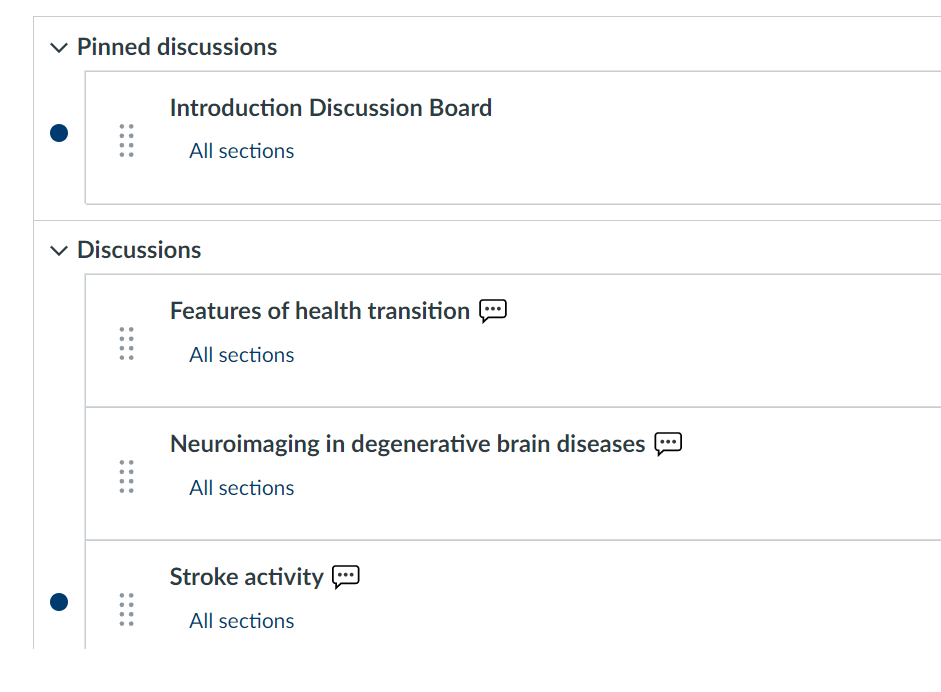The width and height of the screenshot is (941, 692).
Task: Open the Introduction Discussion Board
Action: (x=330, y=108)
